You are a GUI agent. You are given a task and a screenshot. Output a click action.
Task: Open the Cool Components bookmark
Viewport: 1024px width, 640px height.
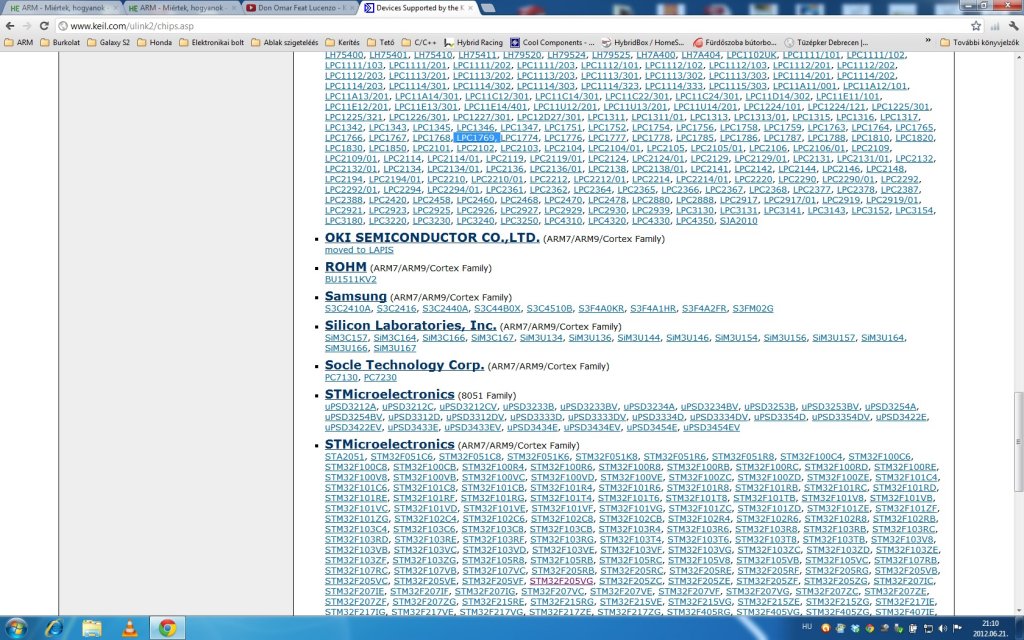coord(552,42)
